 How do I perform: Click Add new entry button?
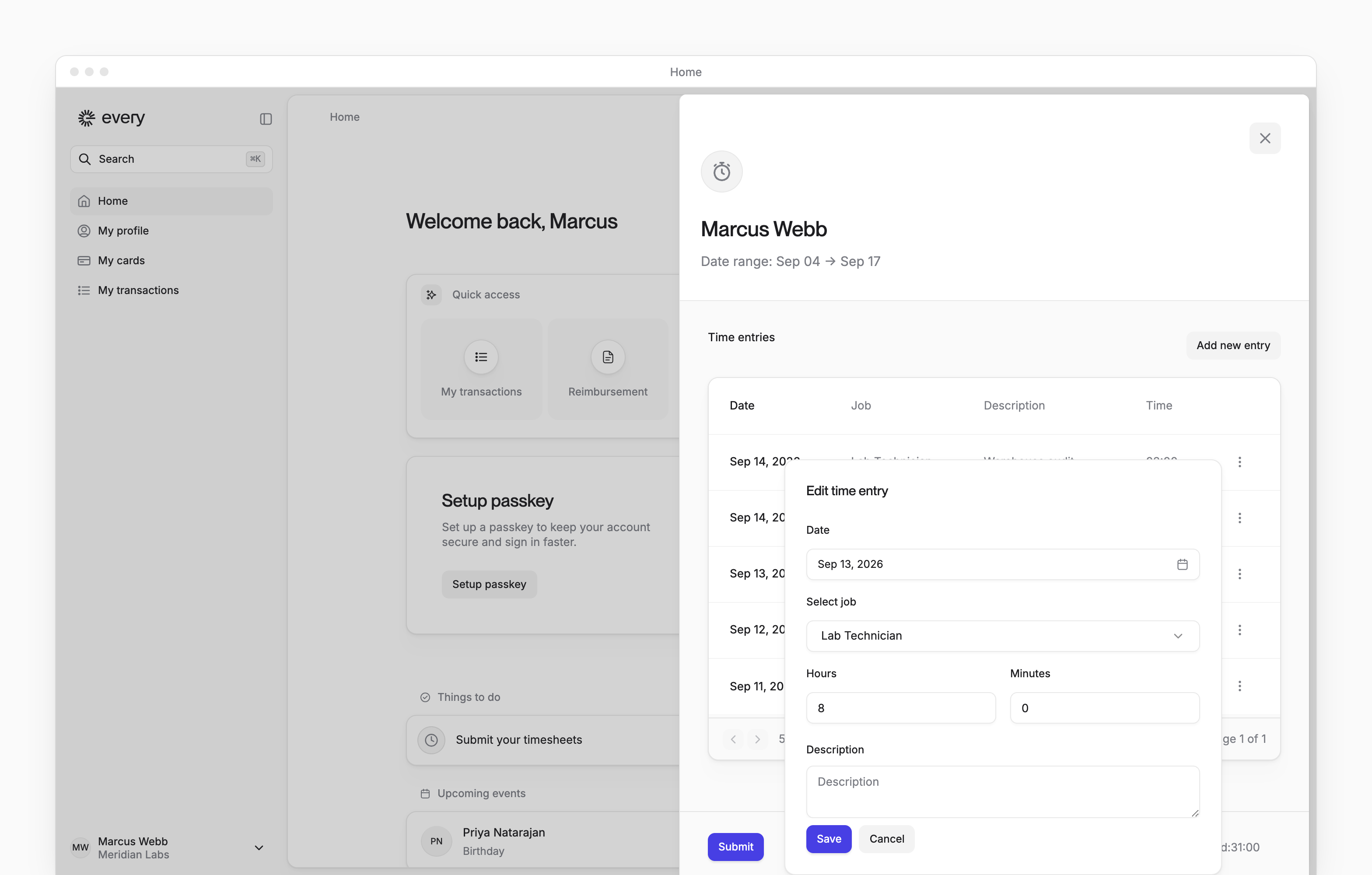coord(1233,345)
